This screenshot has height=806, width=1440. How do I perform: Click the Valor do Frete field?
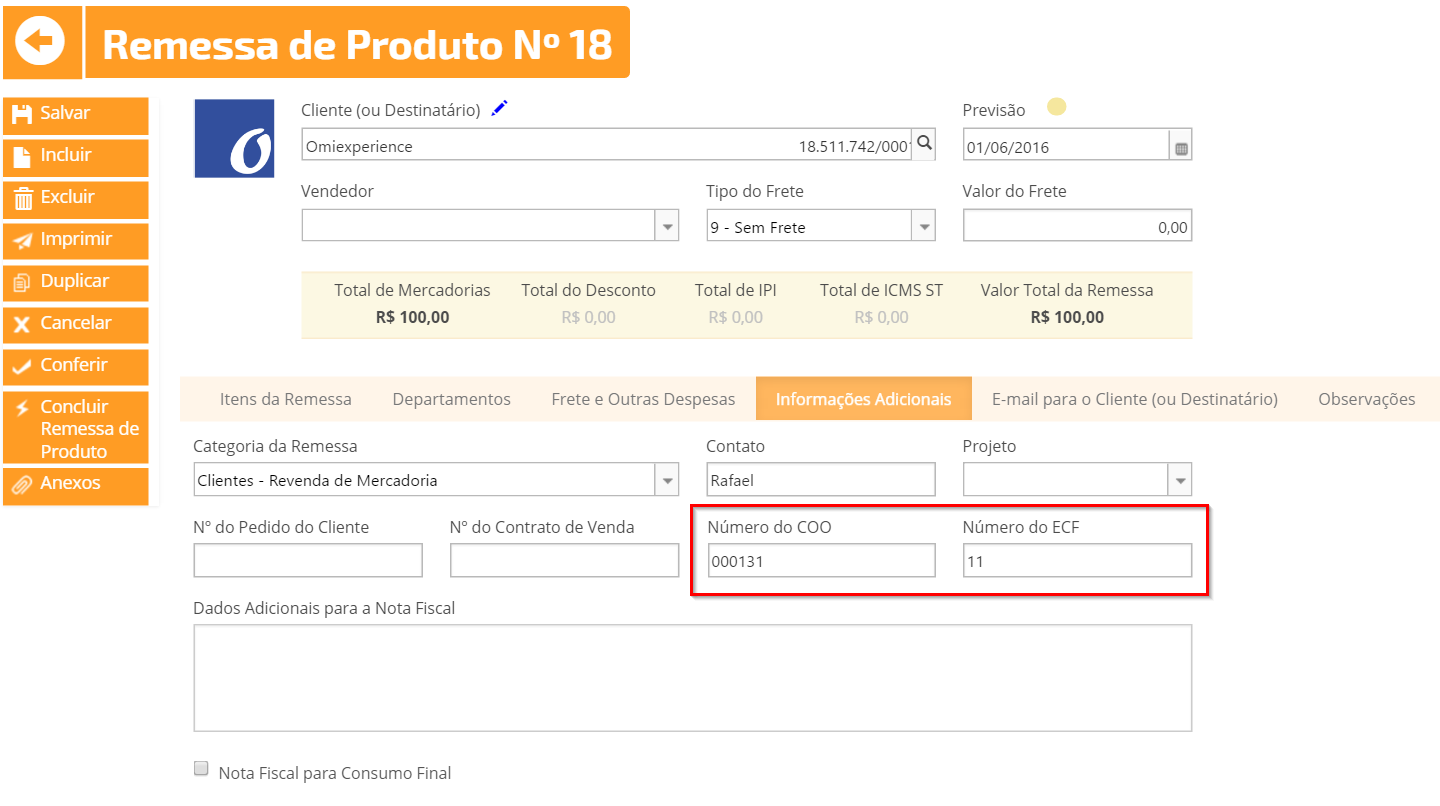click(1077, 226)
